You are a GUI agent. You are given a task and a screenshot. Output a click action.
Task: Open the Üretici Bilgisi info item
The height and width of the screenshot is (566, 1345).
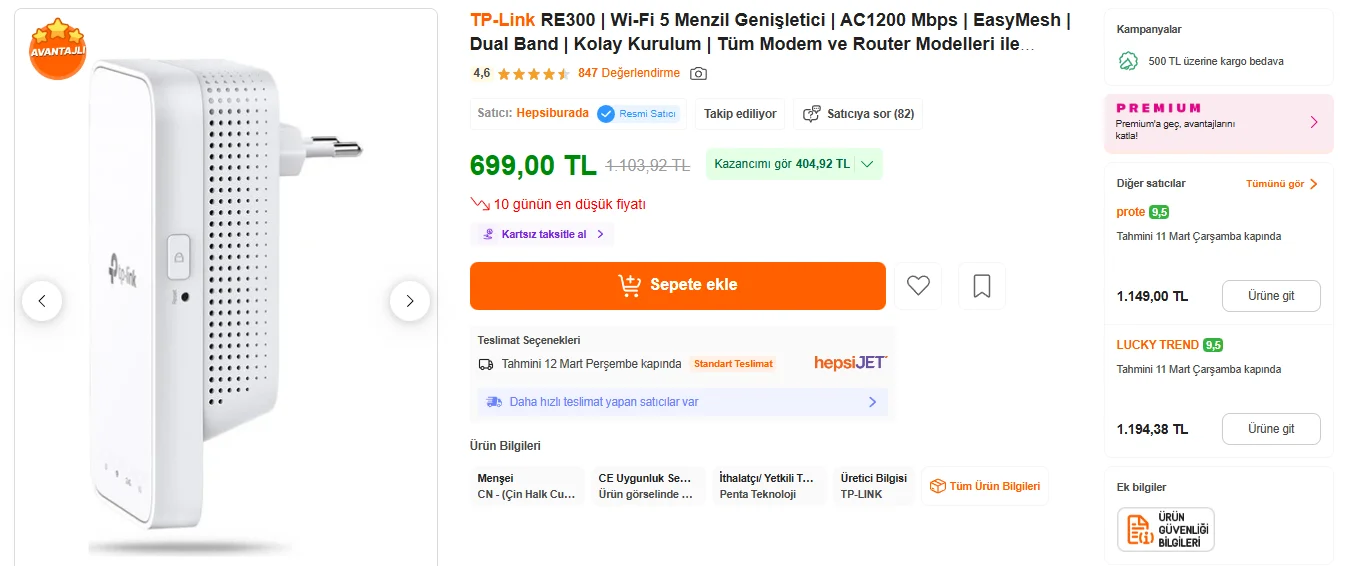[874, 486]
